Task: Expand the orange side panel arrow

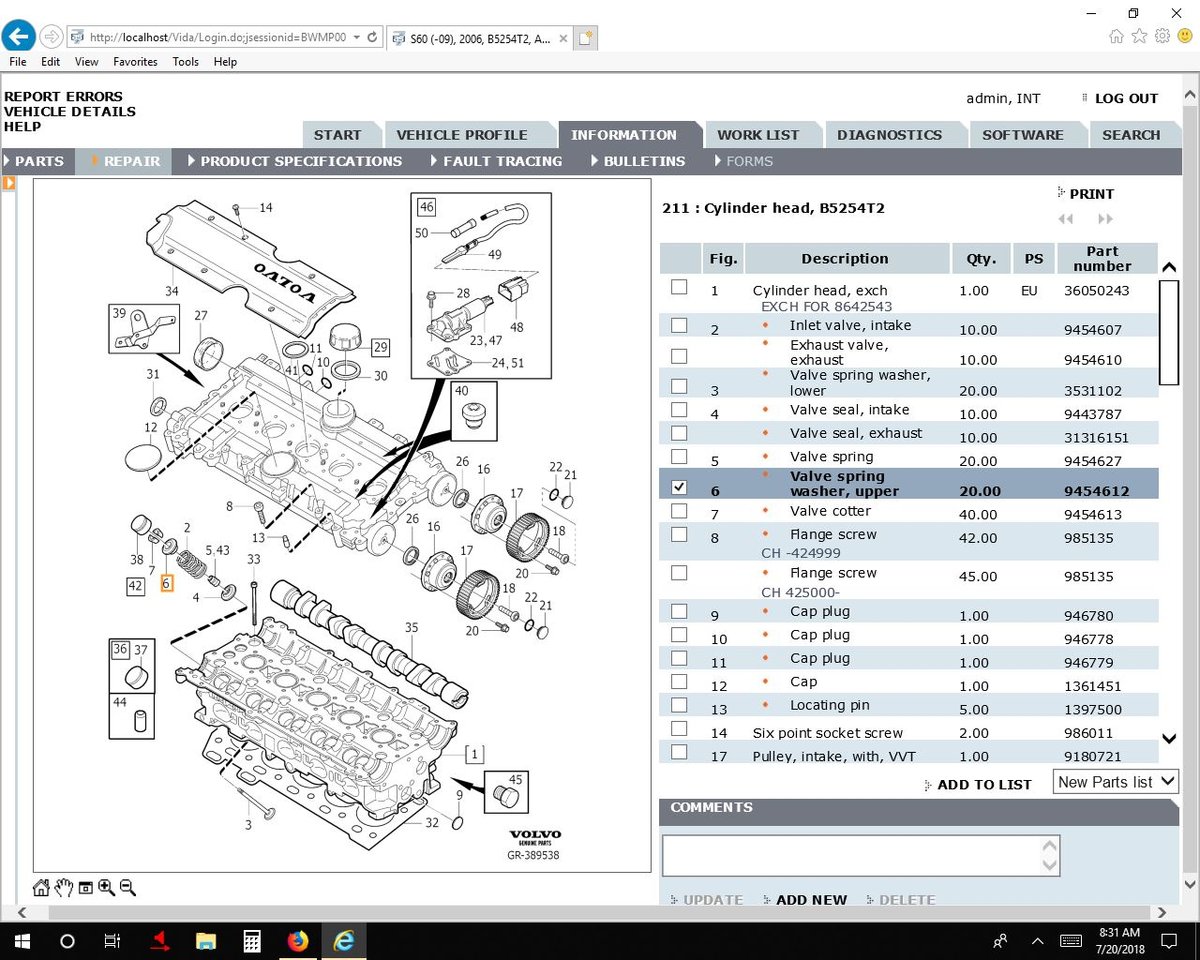Action: click(x=9, y=183)
